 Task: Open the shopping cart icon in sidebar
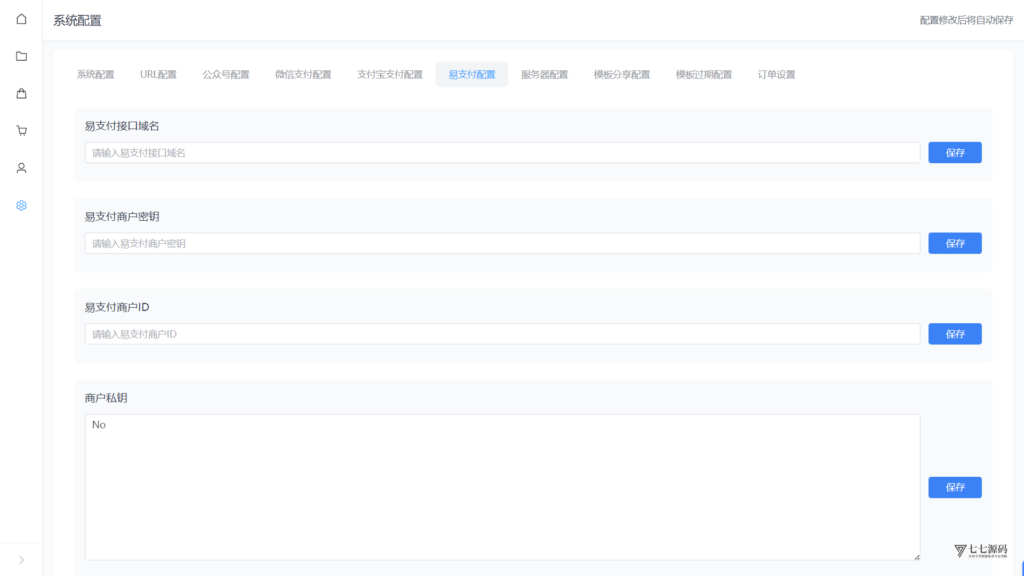[22, 131]
